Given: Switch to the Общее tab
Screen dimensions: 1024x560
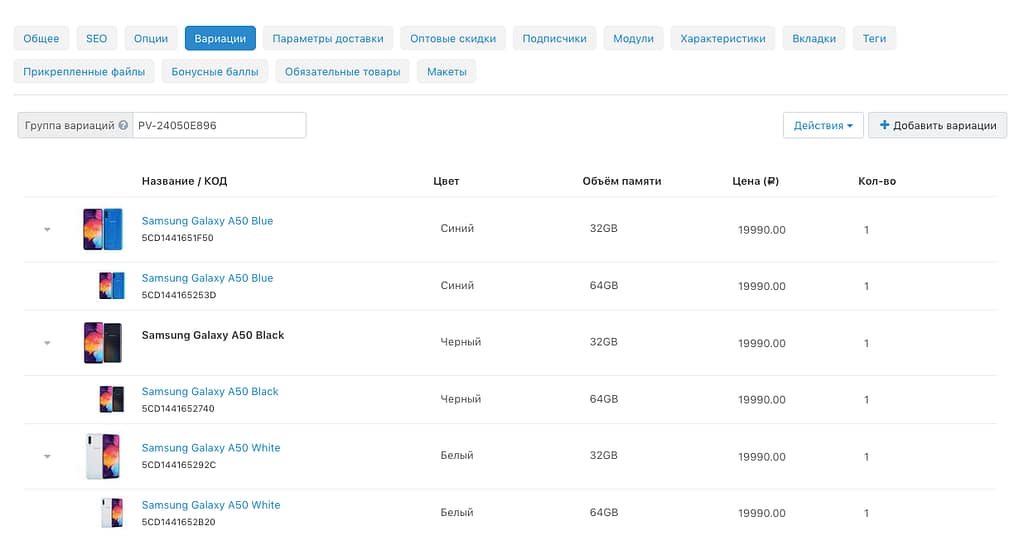Looking at the screenshot, I should [41, 39].
